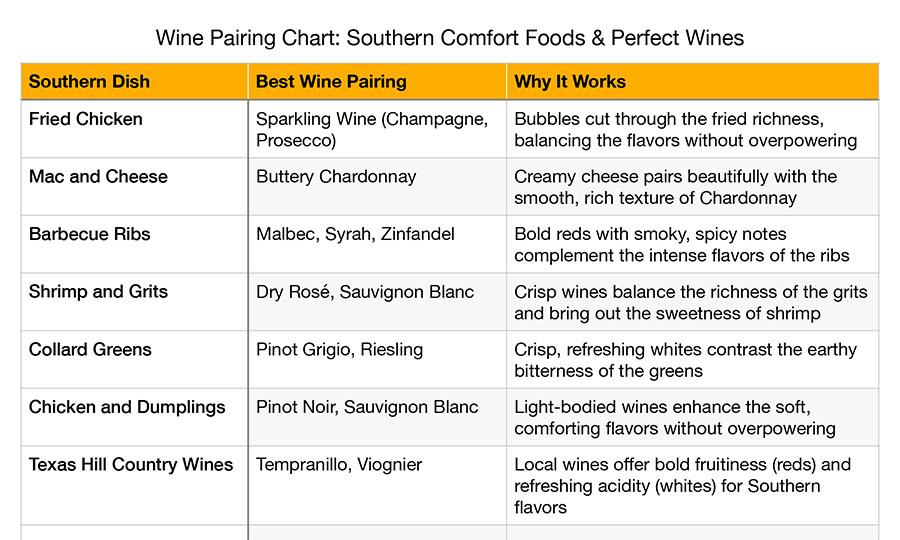Select the 'Bubbles cut through the fried richness' cell

coord(692,129)
